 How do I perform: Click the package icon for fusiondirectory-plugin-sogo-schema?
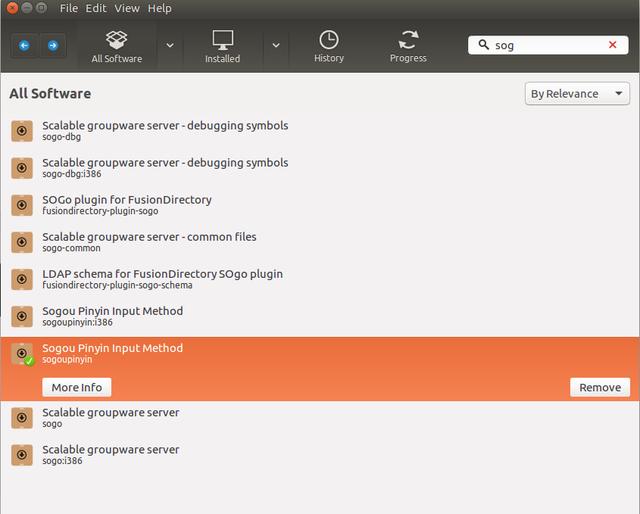pyautogui.click(x=22, y=279)
